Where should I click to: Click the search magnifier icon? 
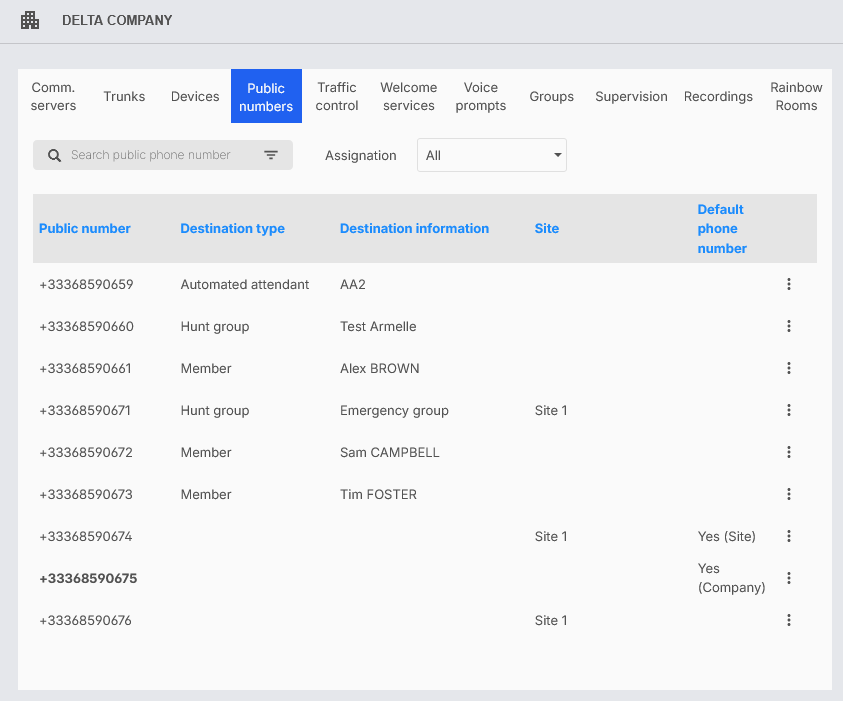coord(55,155)
